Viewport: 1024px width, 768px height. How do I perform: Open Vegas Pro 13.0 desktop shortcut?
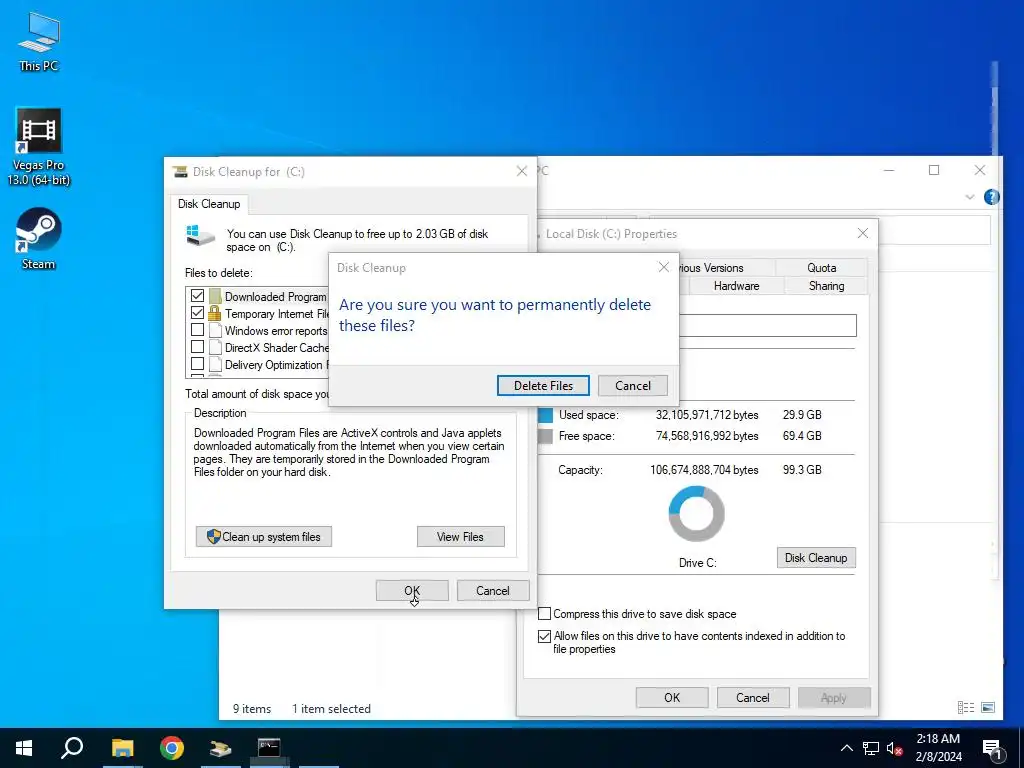(39, 147)
